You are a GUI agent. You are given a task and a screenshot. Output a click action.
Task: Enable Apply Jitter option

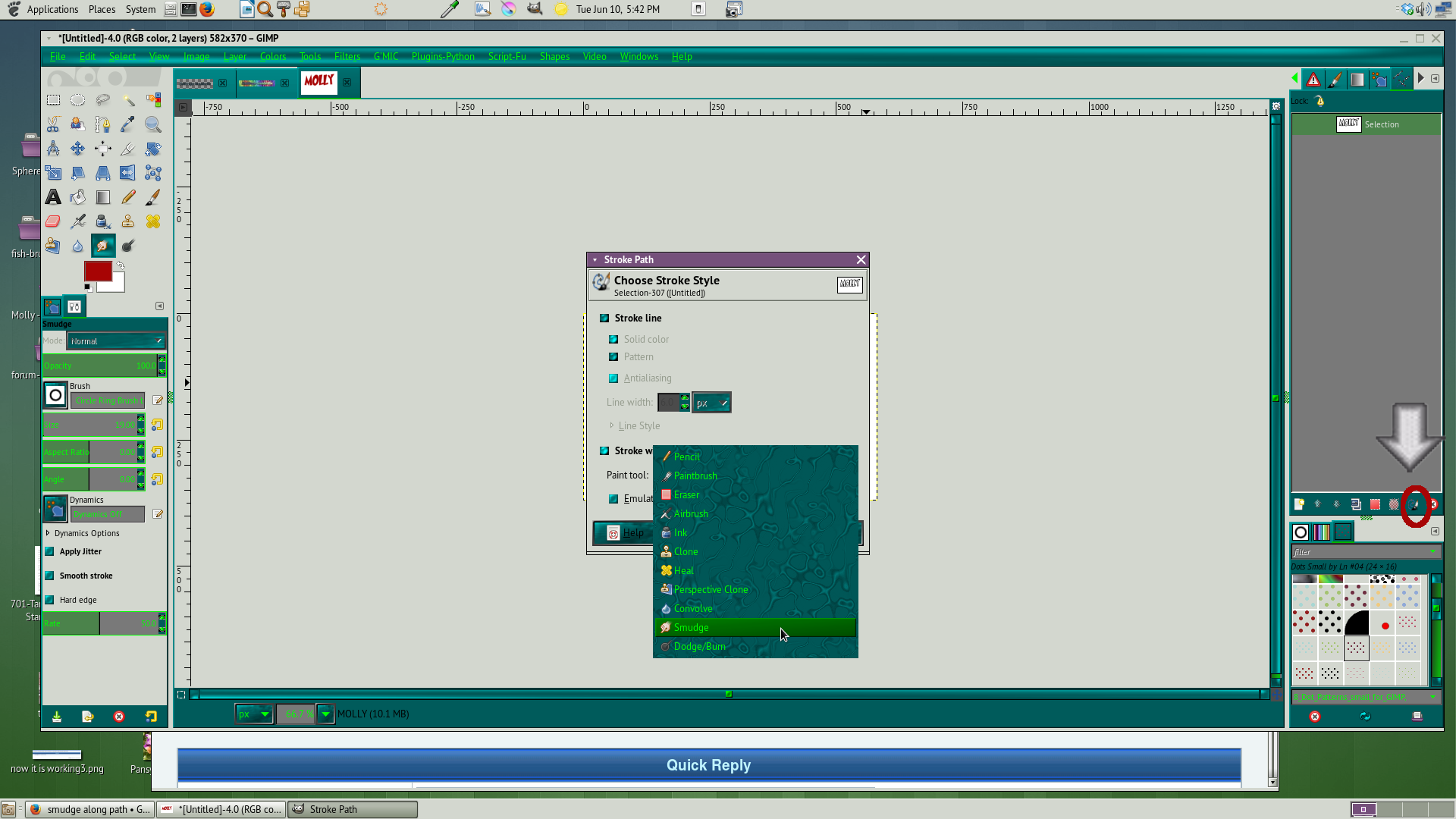[50, 552]
